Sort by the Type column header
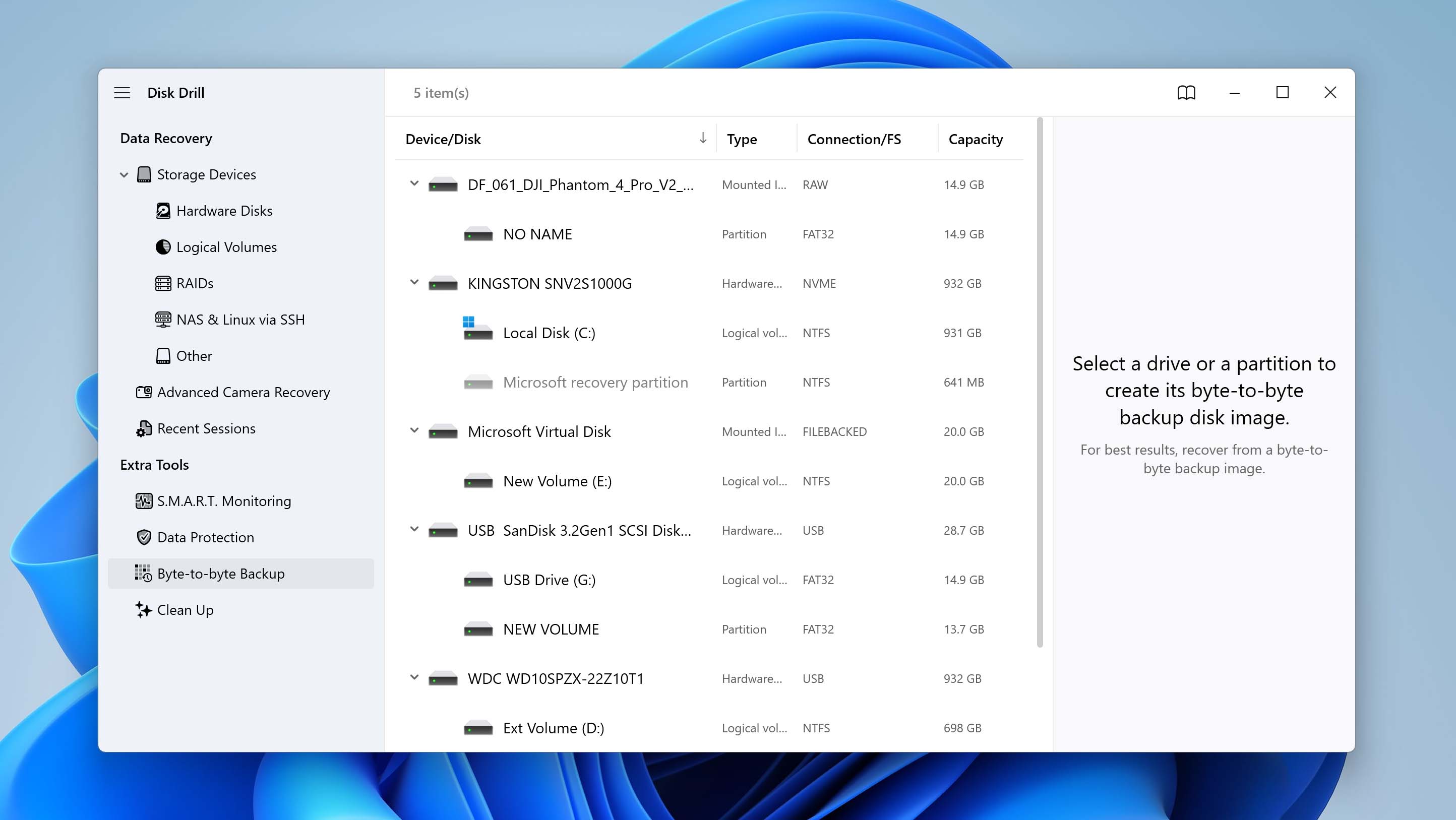The width and height of the screenshot is (1456, 820). pyautogui.click(x=756, y=139)
